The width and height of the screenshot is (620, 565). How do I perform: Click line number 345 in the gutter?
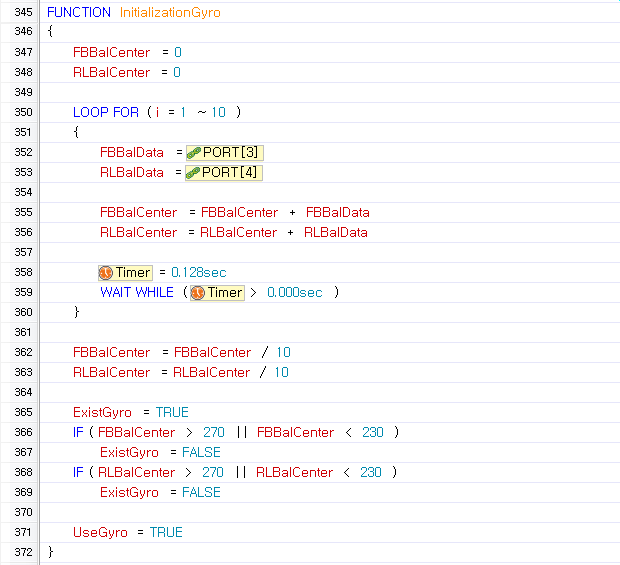[x=23, y=12]
